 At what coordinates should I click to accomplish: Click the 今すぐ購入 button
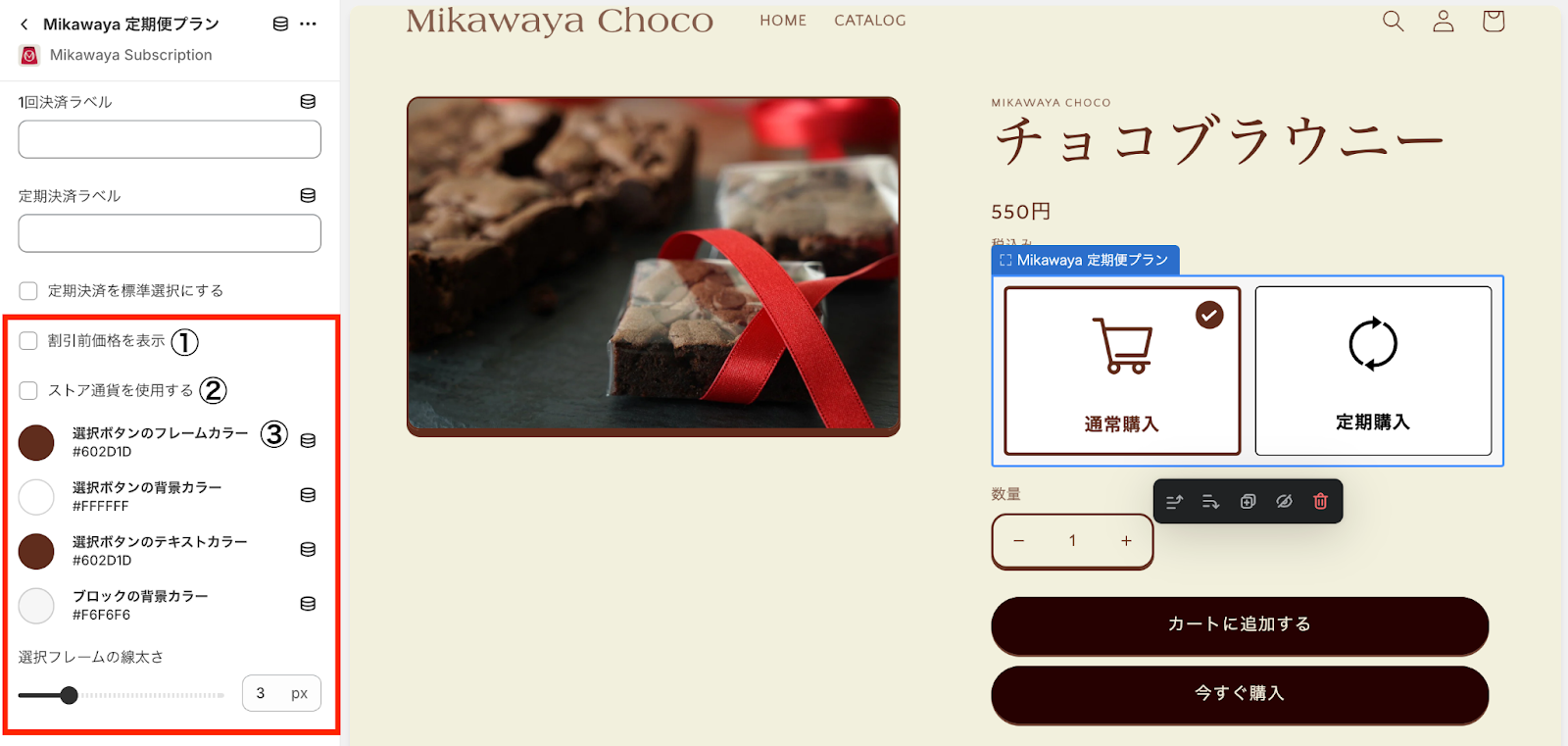(1240, 694)
